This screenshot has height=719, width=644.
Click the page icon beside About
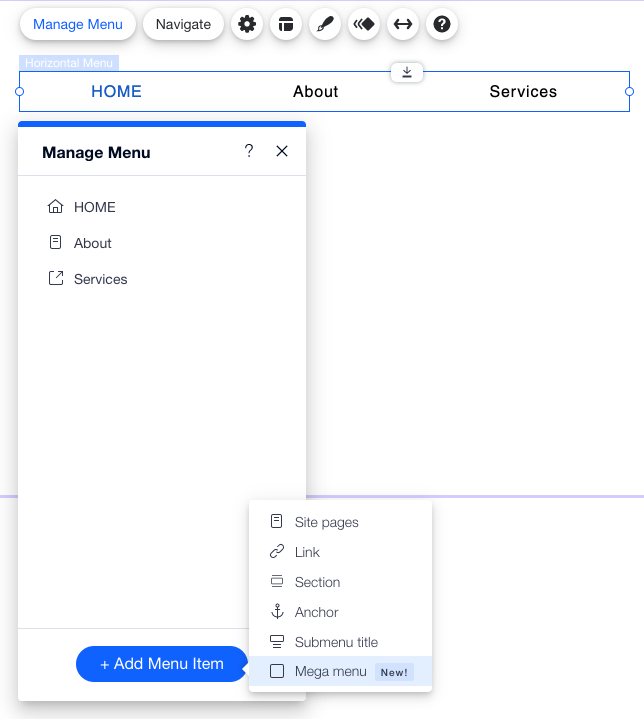[x=56, y=242]
